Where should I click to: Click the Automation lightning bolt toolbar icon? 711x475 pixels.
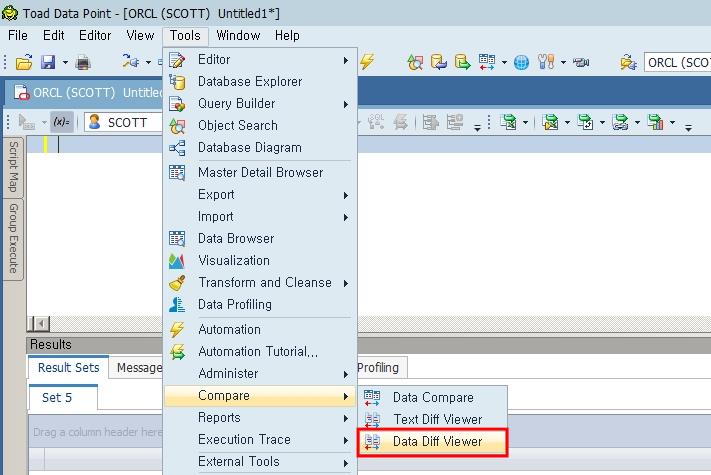coord(367,62)
